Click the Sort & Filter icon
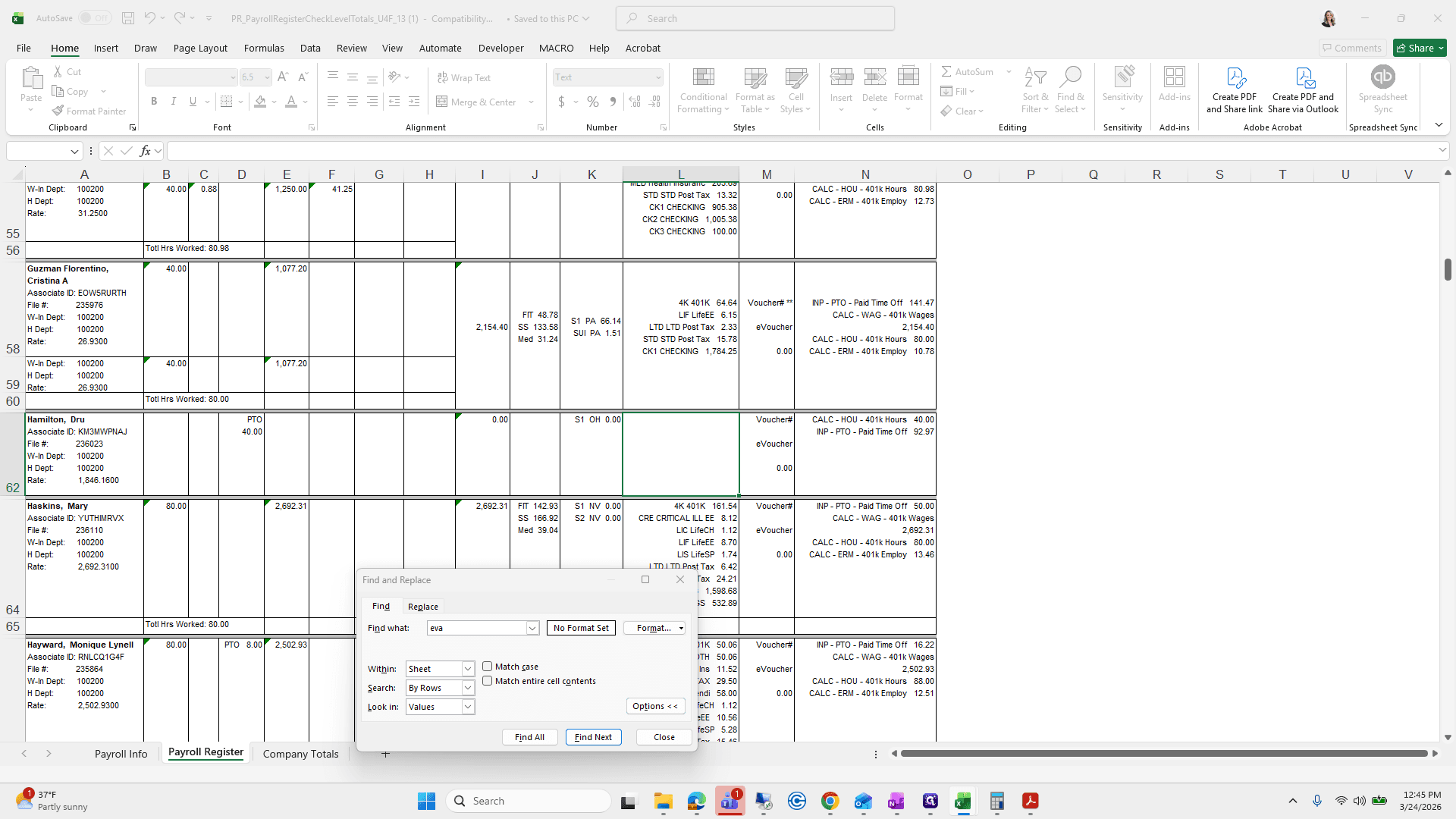The height and width of the screenshot is (819, 1456). pyautogui.click(x=1035, y=77)
